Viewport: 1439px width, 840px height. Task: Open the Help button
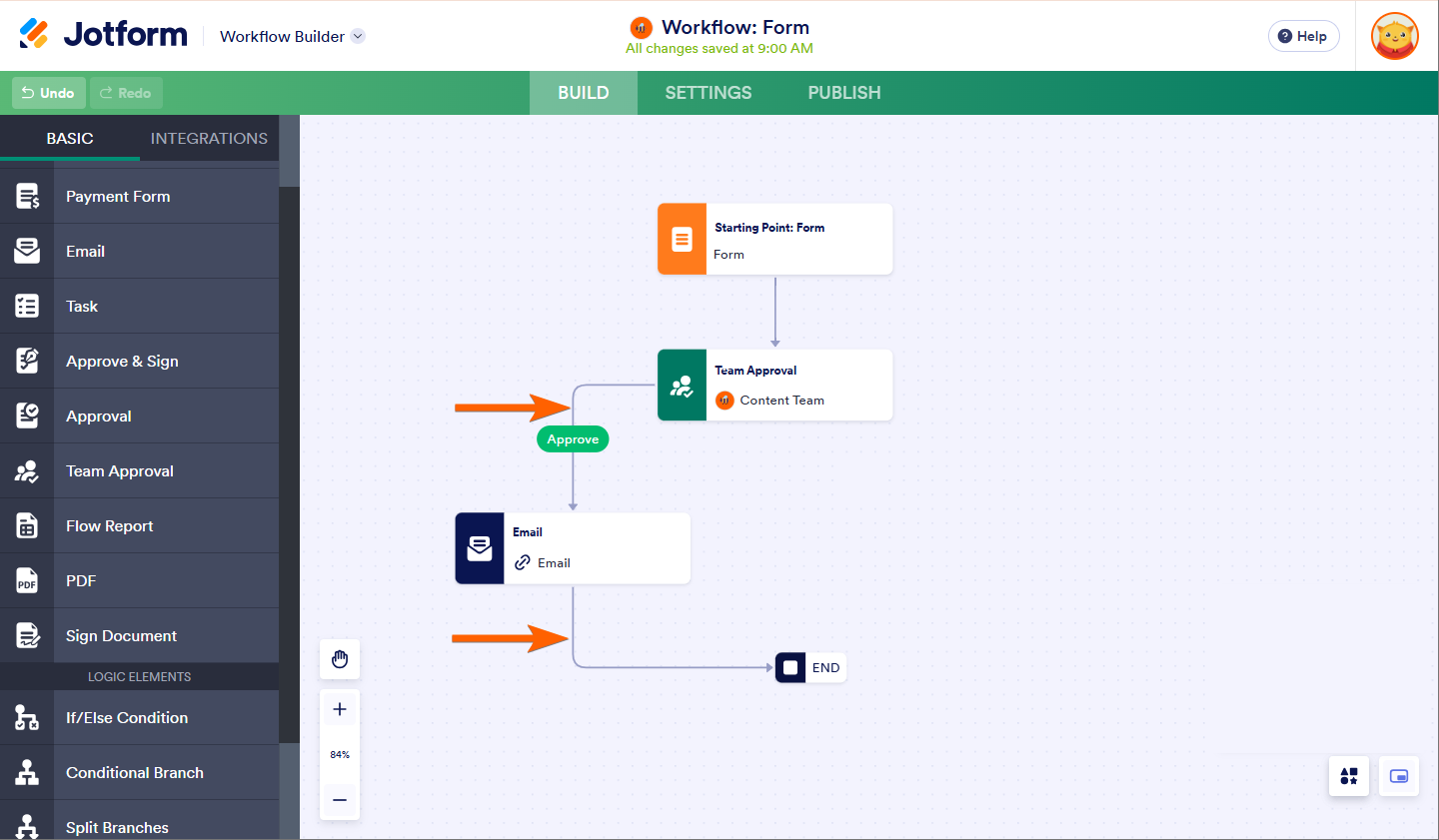pos(1303,36)
